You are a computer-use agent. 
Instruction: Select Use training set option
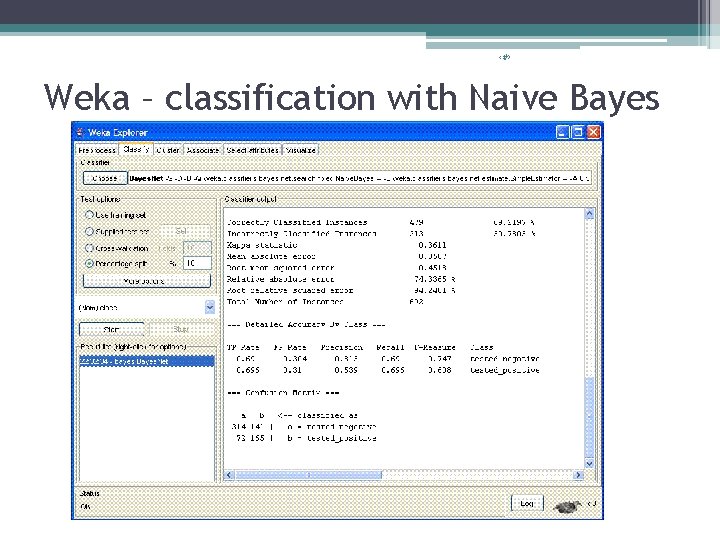point(116,215)
